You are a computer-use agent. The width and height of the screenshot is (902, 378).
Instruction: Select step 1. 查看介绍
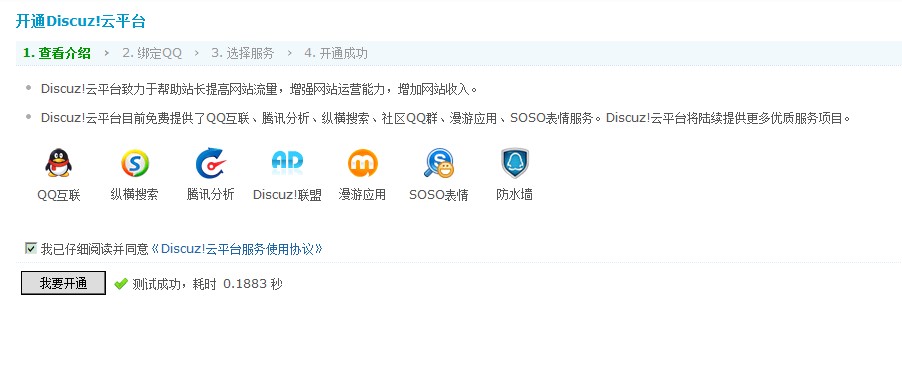coord(57,54)
